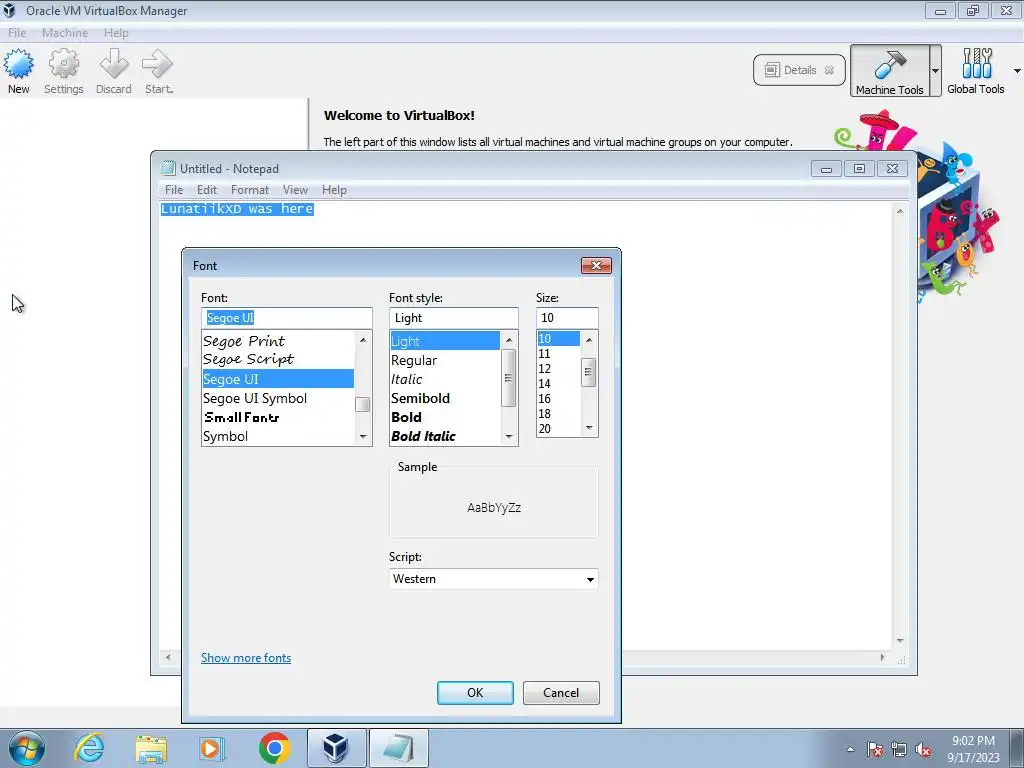
Task: Open Global Tools icon in VirtualBox
Action: [x=976, y=65]
